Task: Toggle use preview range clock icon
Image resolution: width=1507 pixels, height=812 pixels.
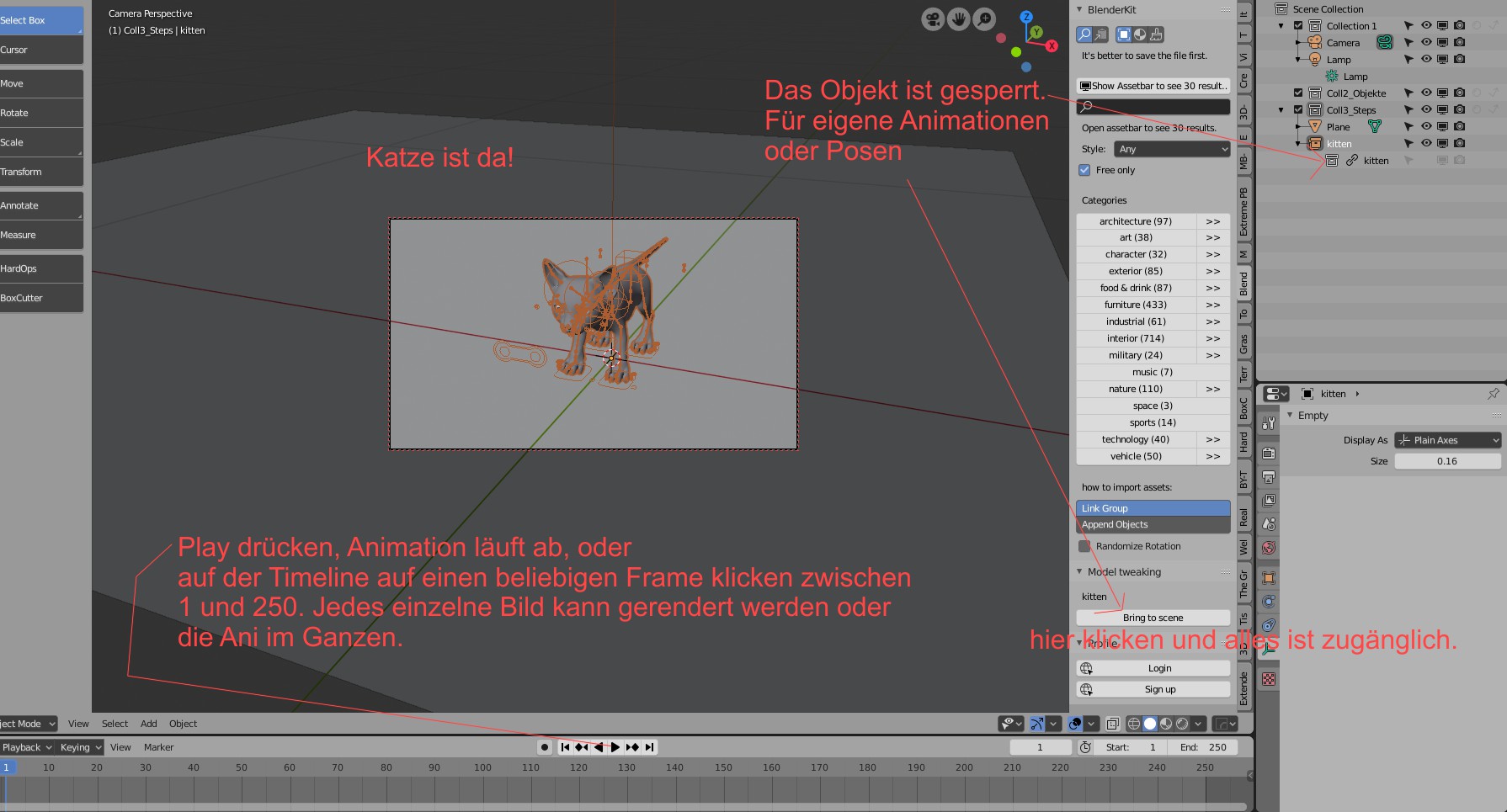Action: pos(1085,747)
